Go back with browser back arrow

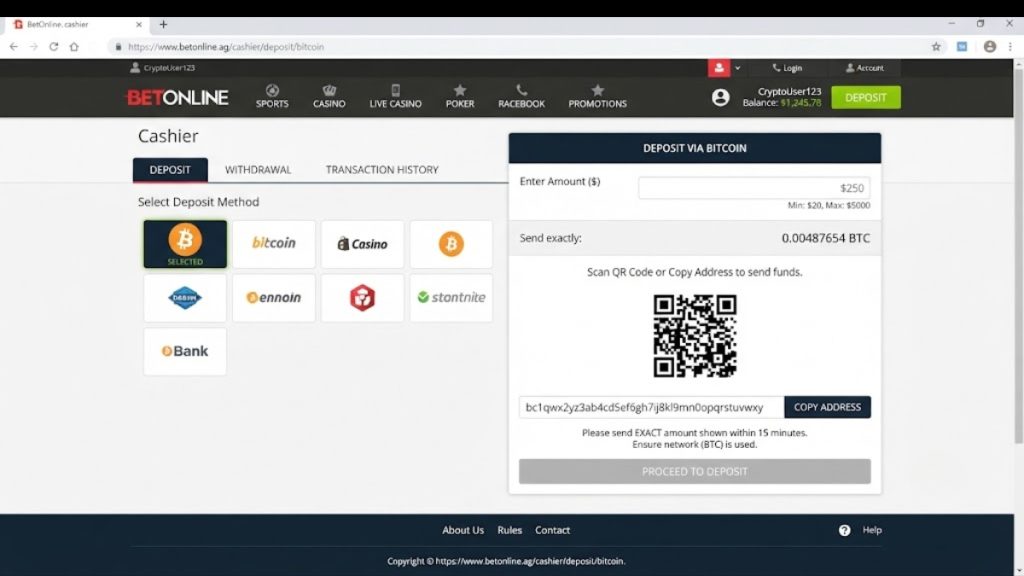(x=14, y=46)
